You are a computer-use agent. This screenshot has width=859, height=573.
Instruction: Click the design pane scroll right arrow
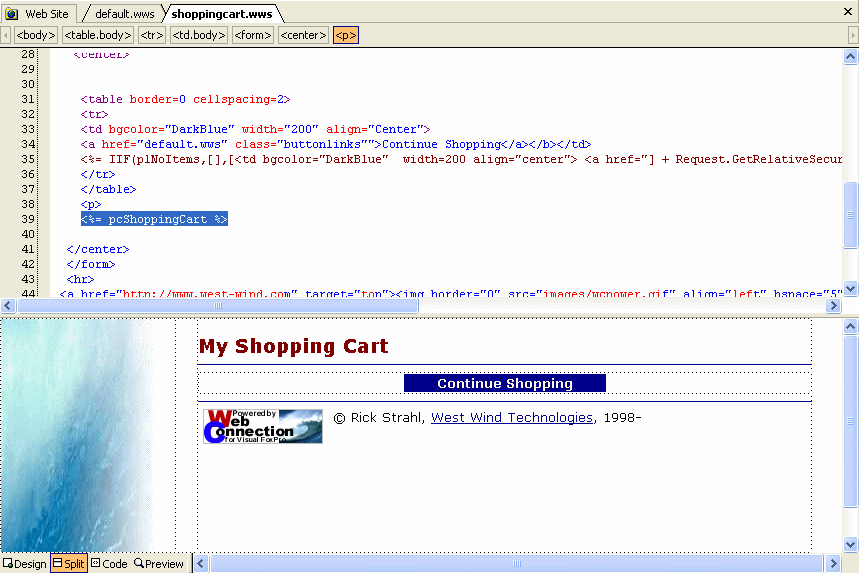(x=833, y=563)
